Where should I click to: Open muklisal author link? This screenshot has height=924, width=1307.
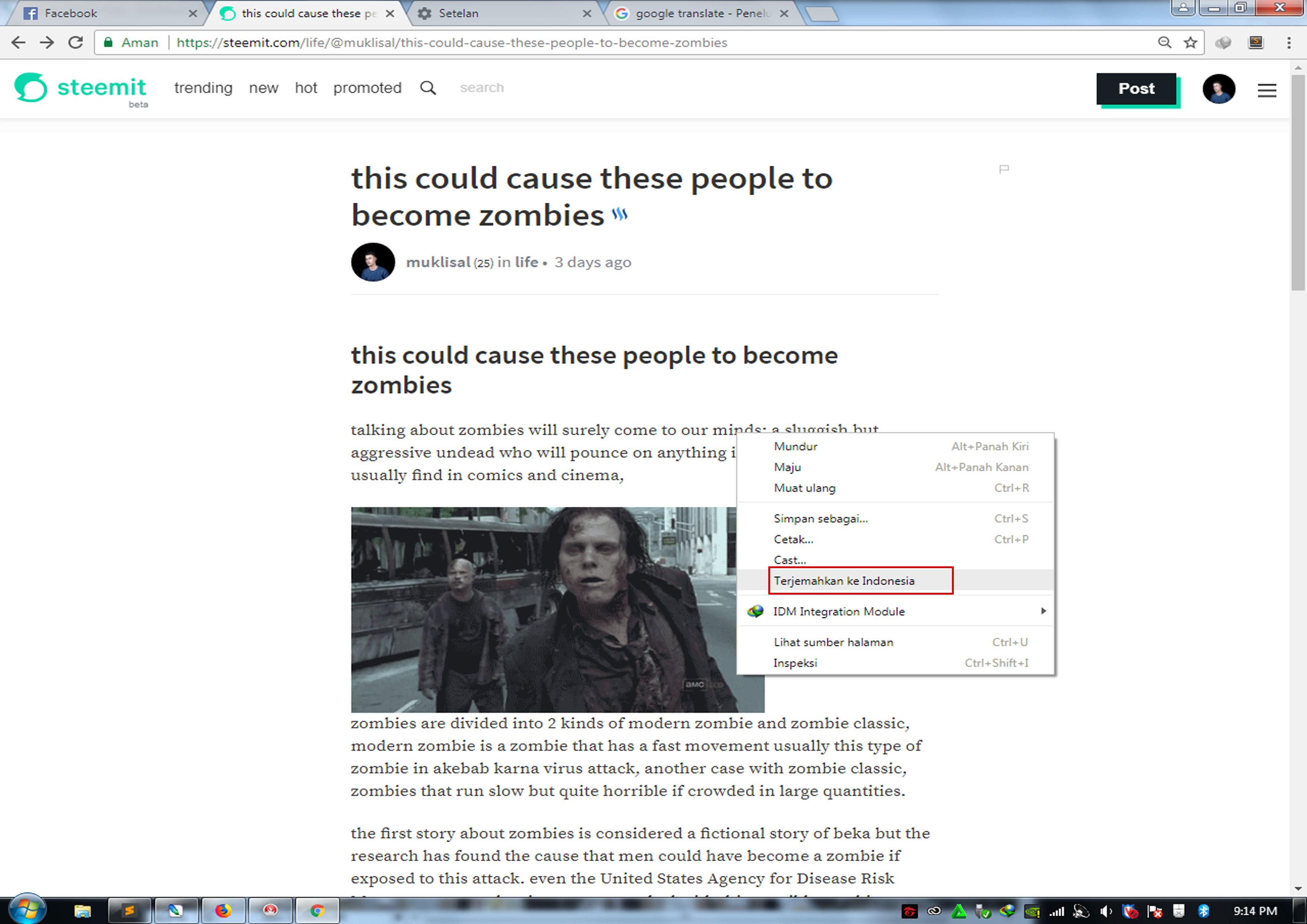click(438, 262)
